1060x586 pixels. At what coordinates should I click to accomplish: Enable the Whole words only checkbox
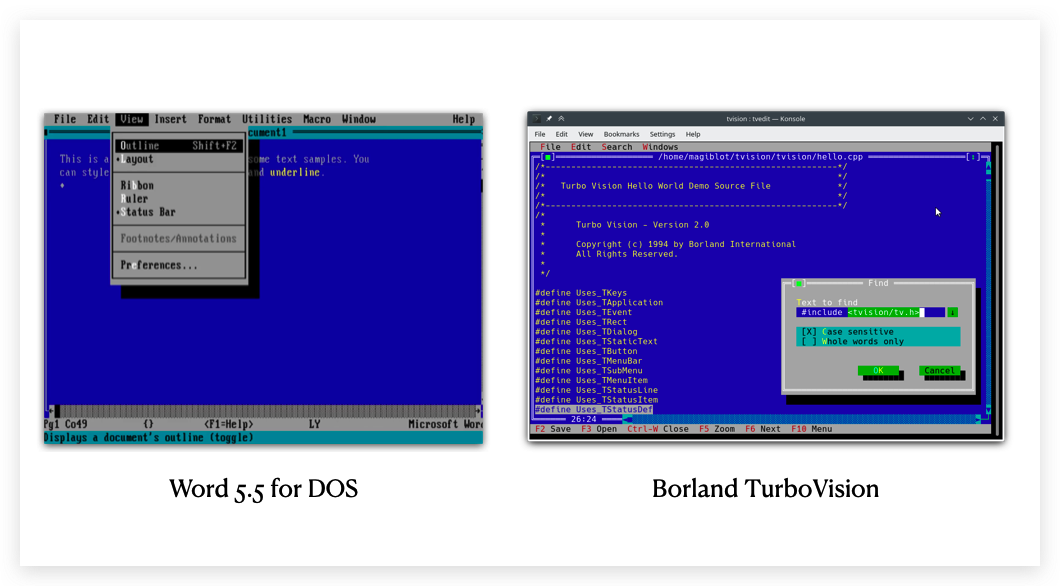(x=852, y=341)
